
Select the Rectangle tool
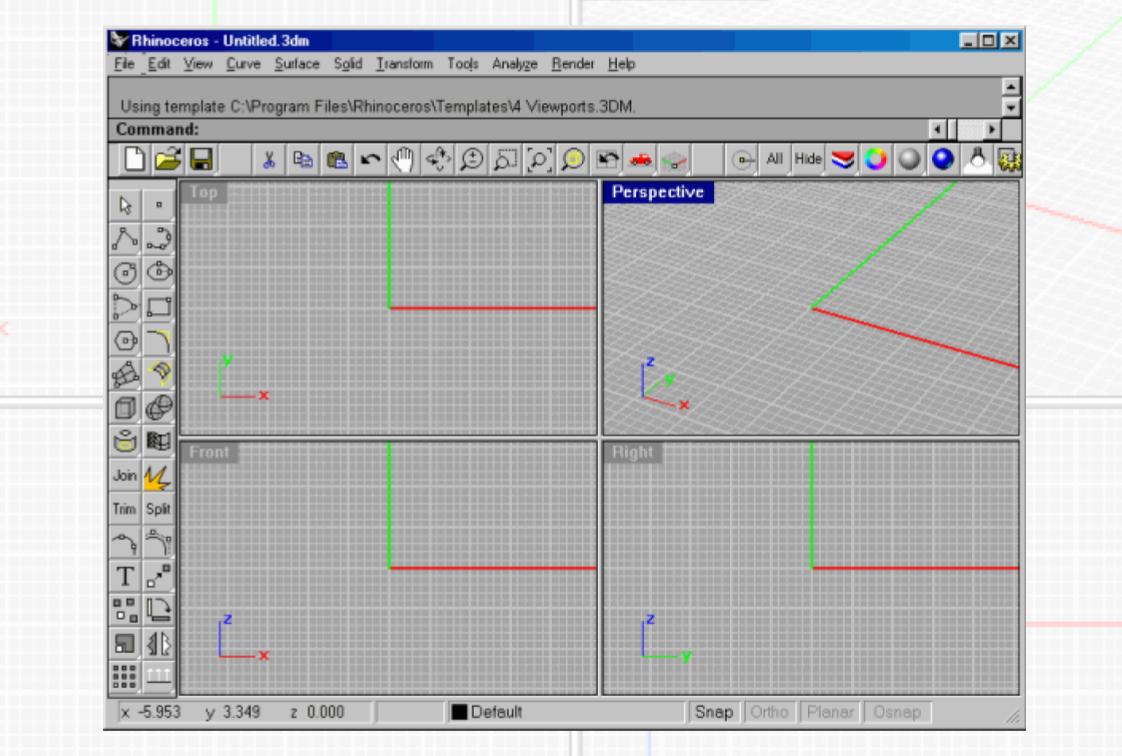click(159, 306)
